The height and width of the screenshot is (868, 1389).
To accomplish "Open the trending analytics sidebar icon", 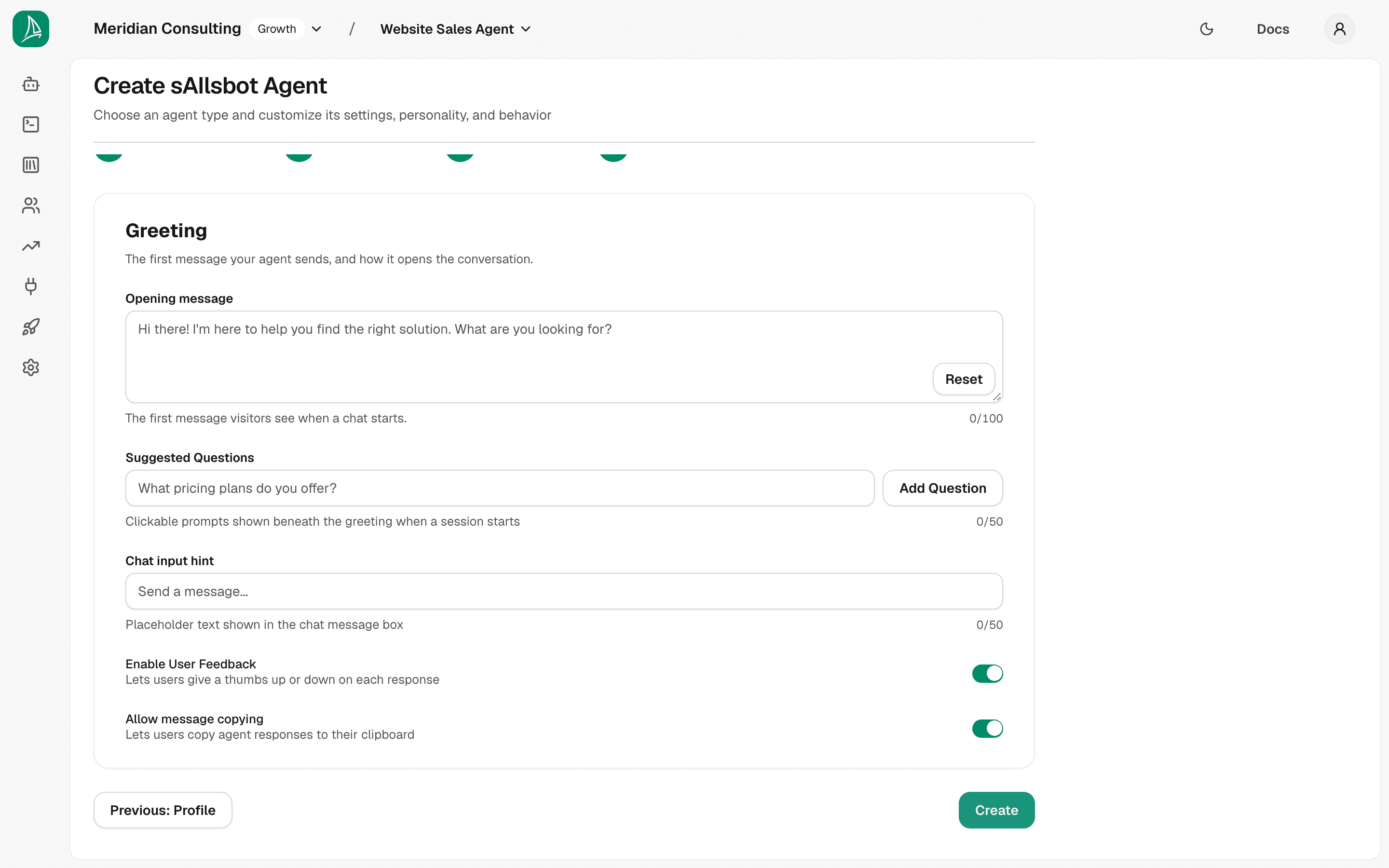I will [31, 246].
